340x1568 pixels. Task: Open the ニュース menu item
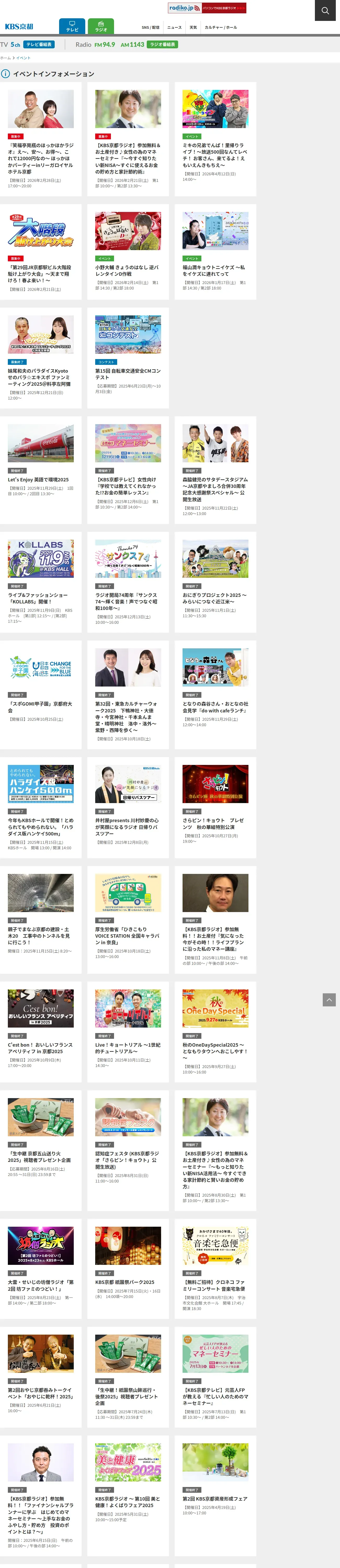click(174, 27)
